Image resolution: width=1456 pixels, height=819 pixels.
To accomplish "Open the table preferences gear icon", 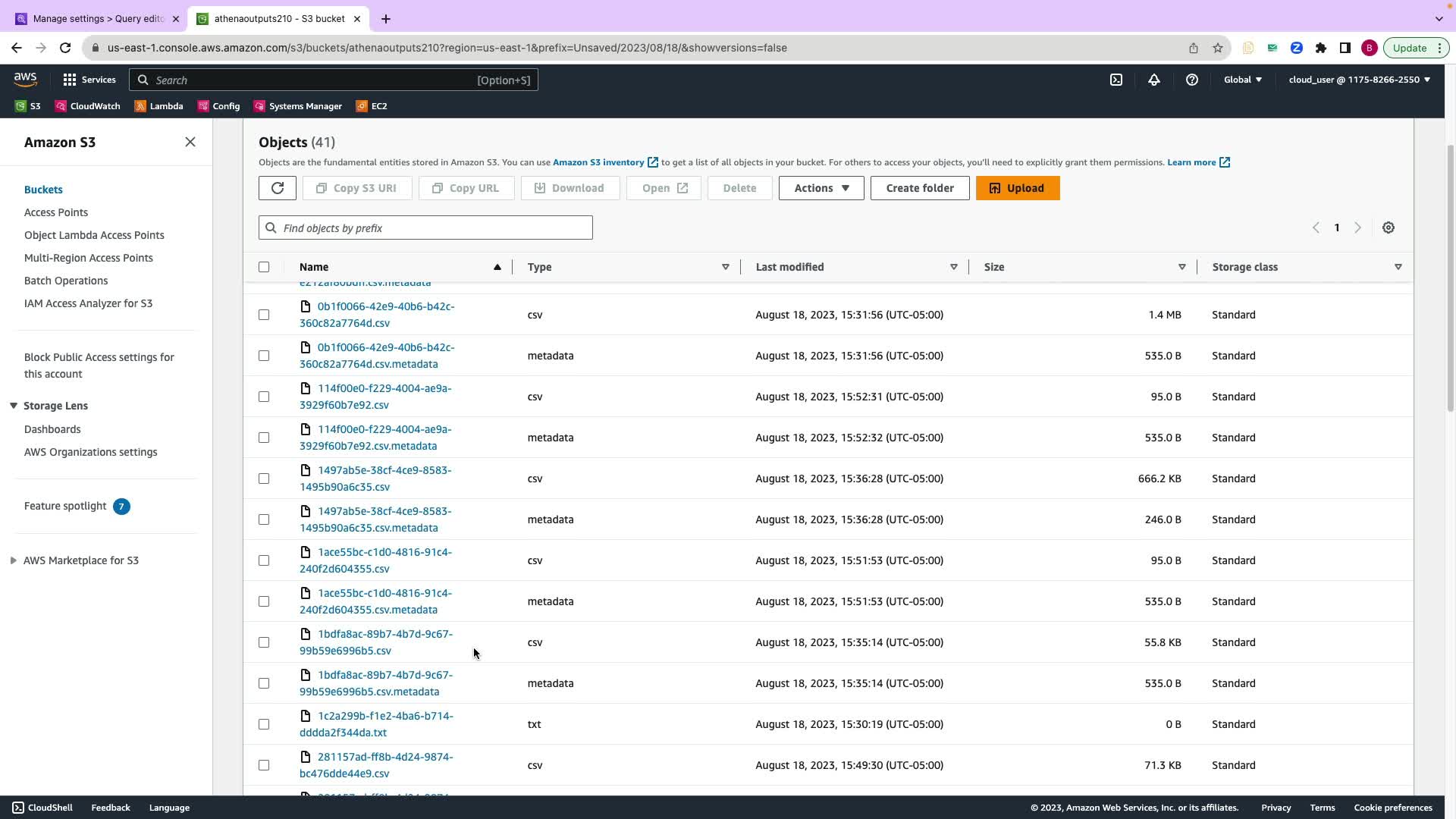I will [1388, 227].
